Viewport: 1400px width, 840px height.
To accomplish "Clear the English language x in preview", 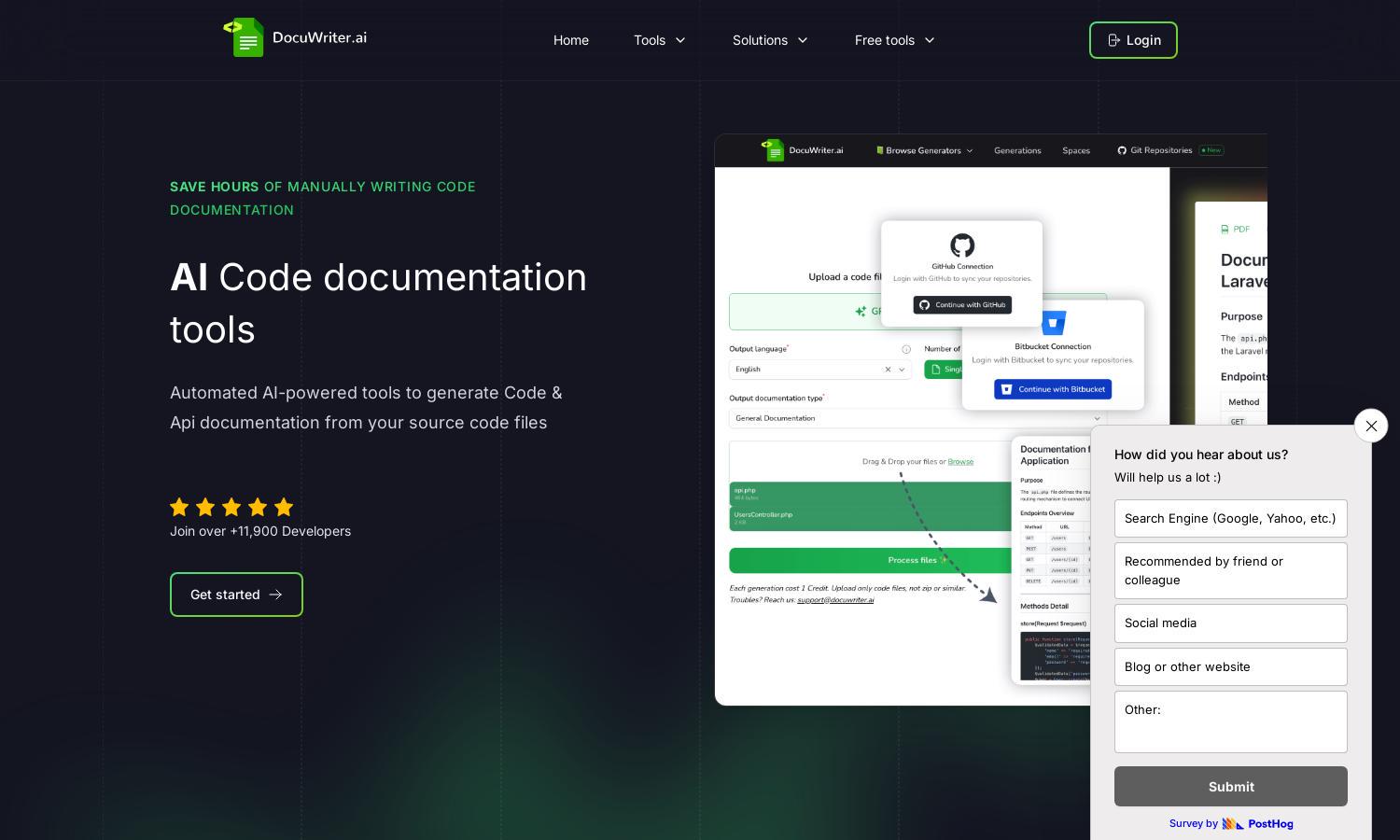I will pyautogui.click(x=888, y=370).
